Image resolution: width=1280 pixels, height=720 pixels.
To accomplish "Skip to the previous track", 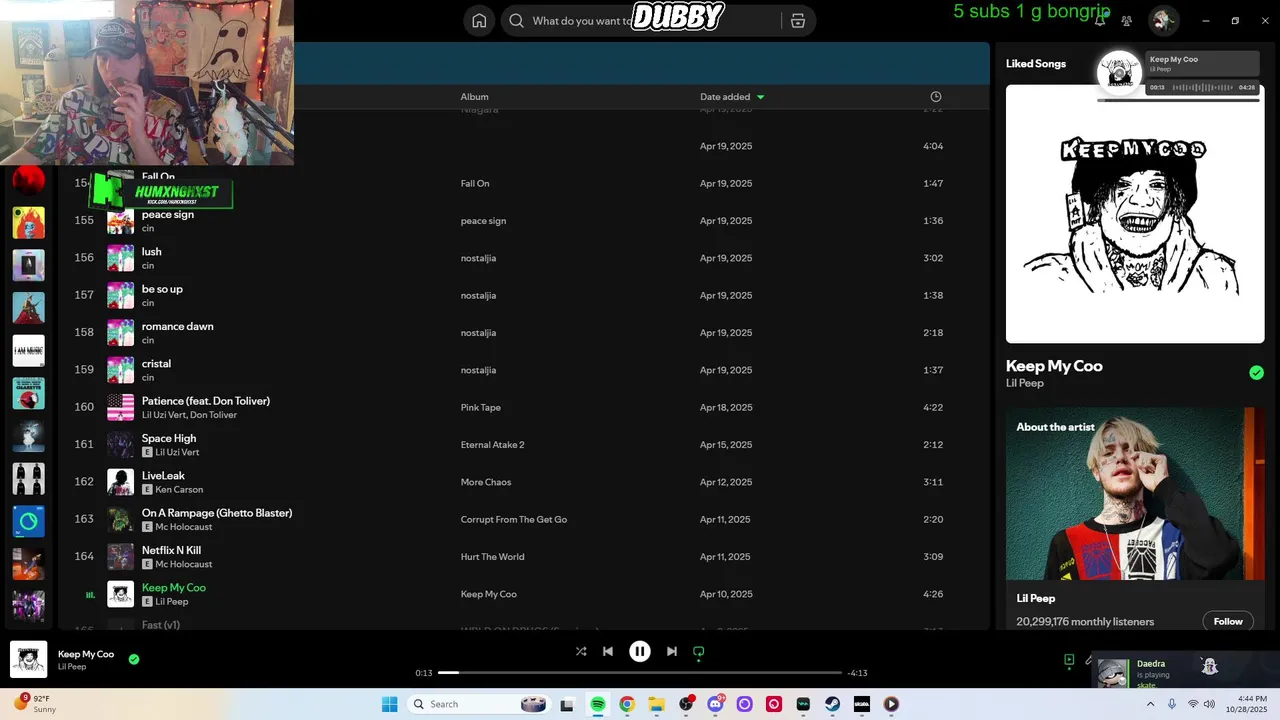I will 608,651.
